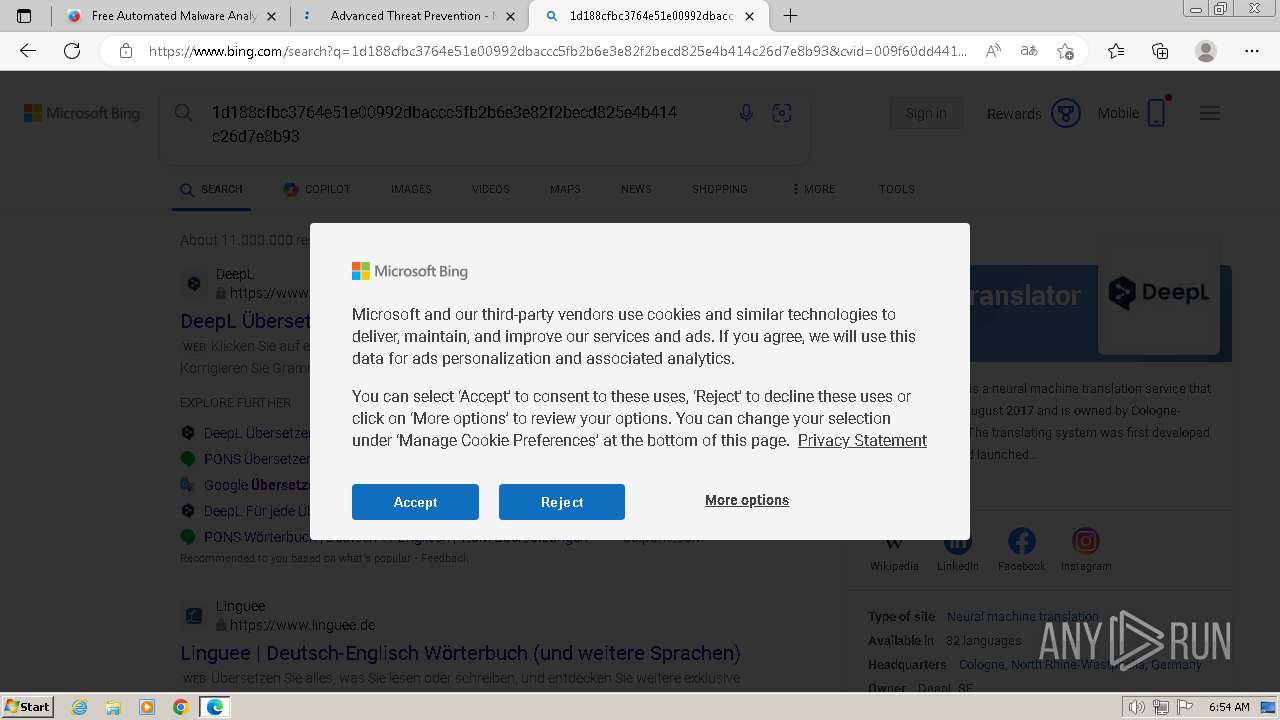Open the www.linguee.de URL link

pyautogui.click(x=302, y=625)
